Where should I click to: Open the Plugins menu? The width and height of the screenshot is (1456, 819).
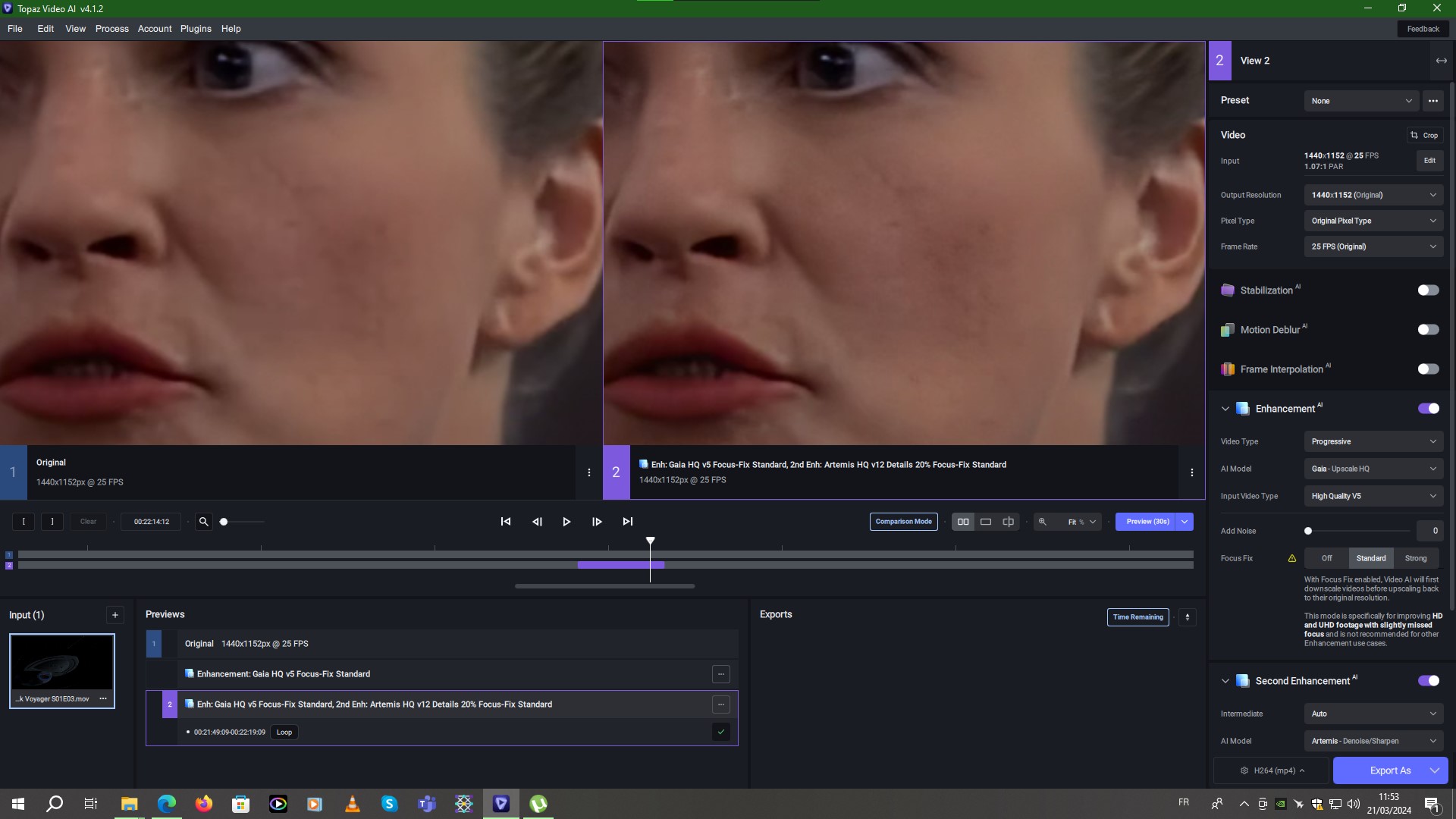coord(196,29)
